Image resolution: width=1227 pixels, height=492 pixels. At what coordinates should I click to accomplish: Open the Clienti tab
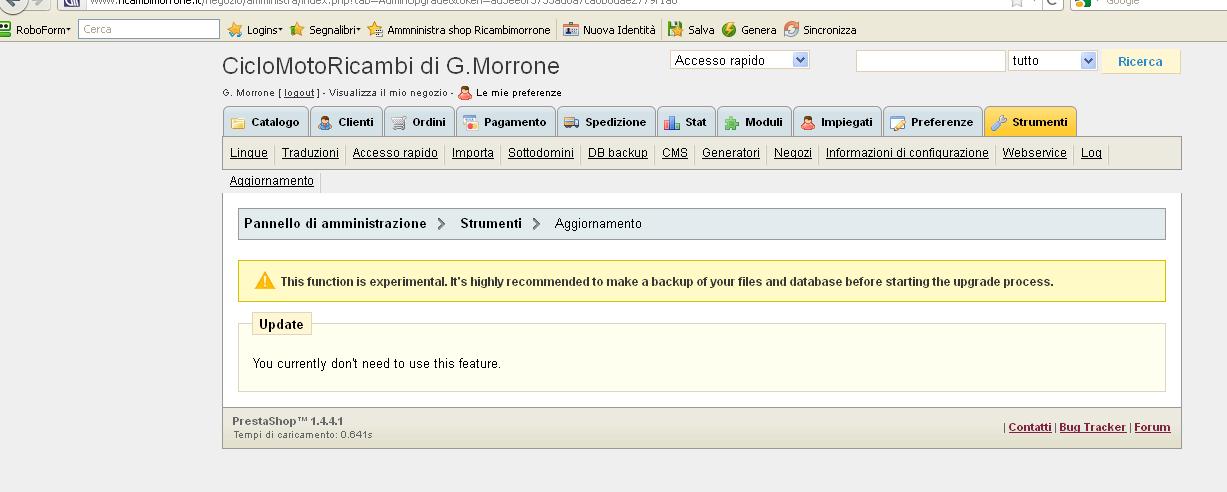coord(345,122)
